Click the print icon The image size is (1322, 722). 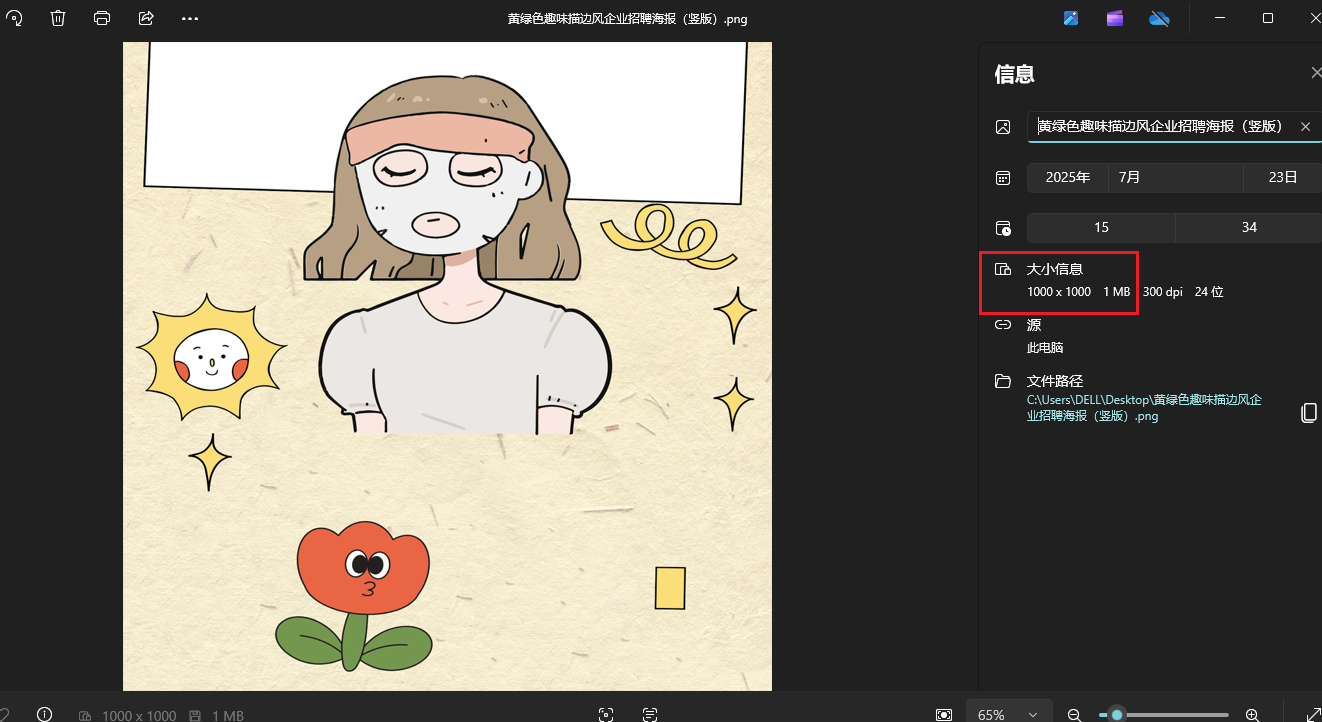102,18
